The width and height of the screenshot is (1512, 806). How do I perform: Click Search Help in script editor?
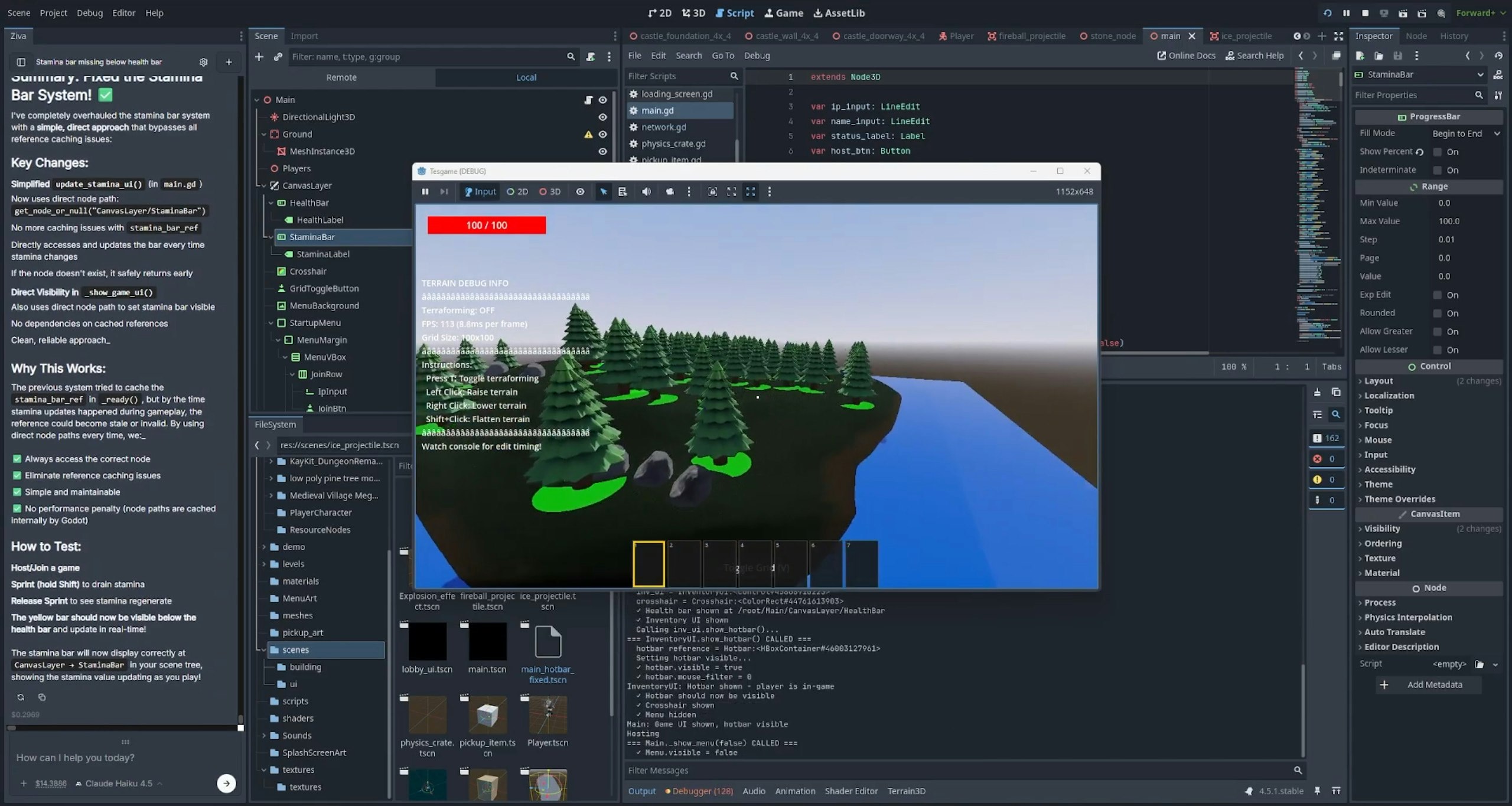[x=1254, y=56]
